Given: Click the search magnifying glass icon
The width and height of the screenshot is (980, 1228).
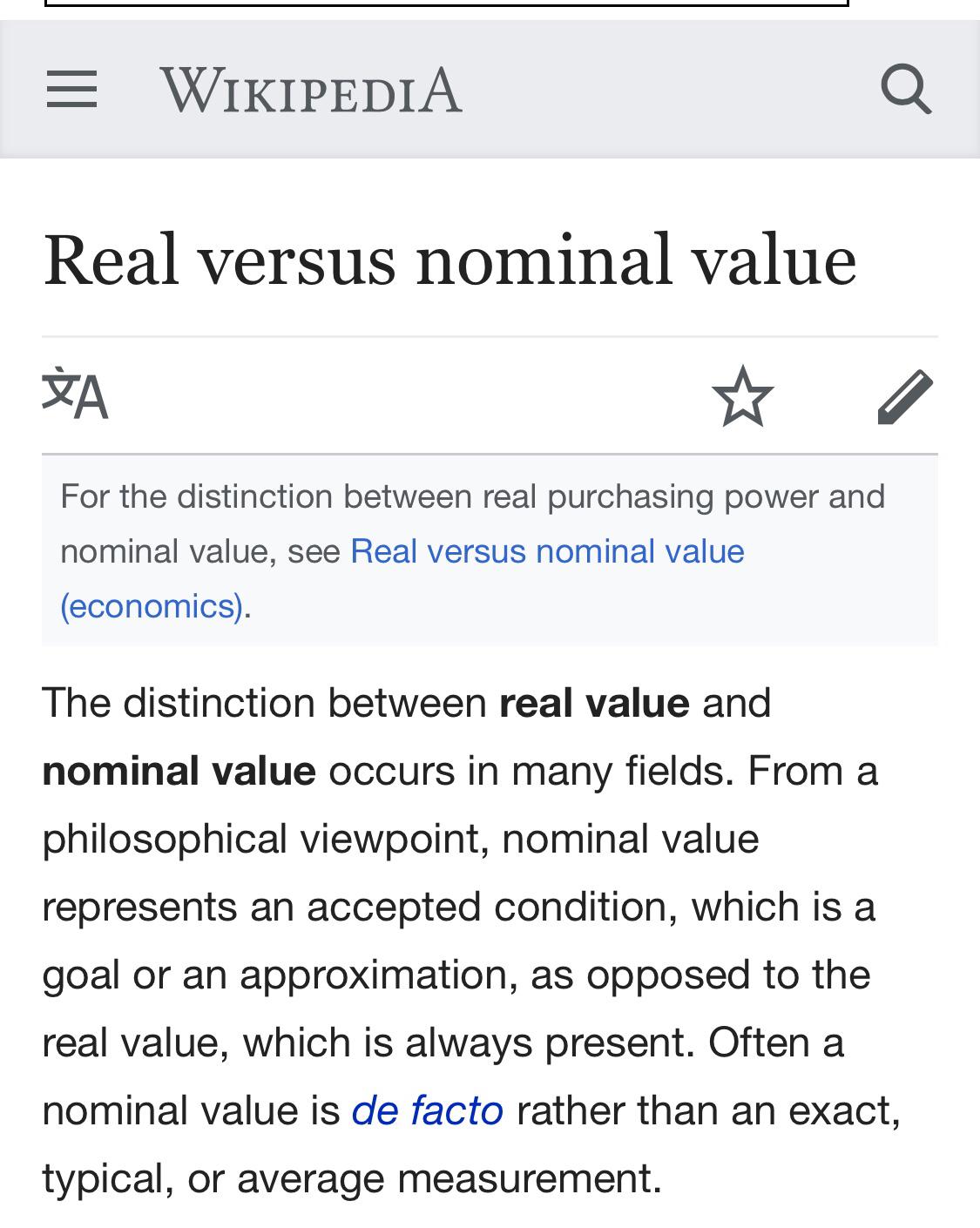Looking at the screenshot, I should click(908, 90).
